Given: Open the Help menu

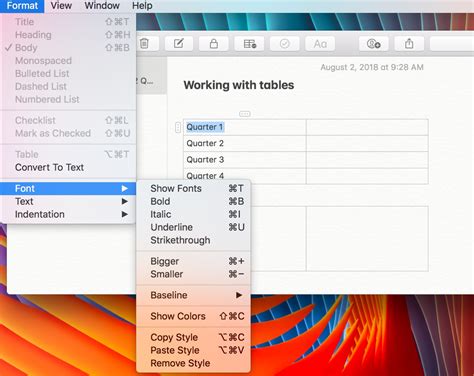Looking at the screenshot, I should pos(142,6).
